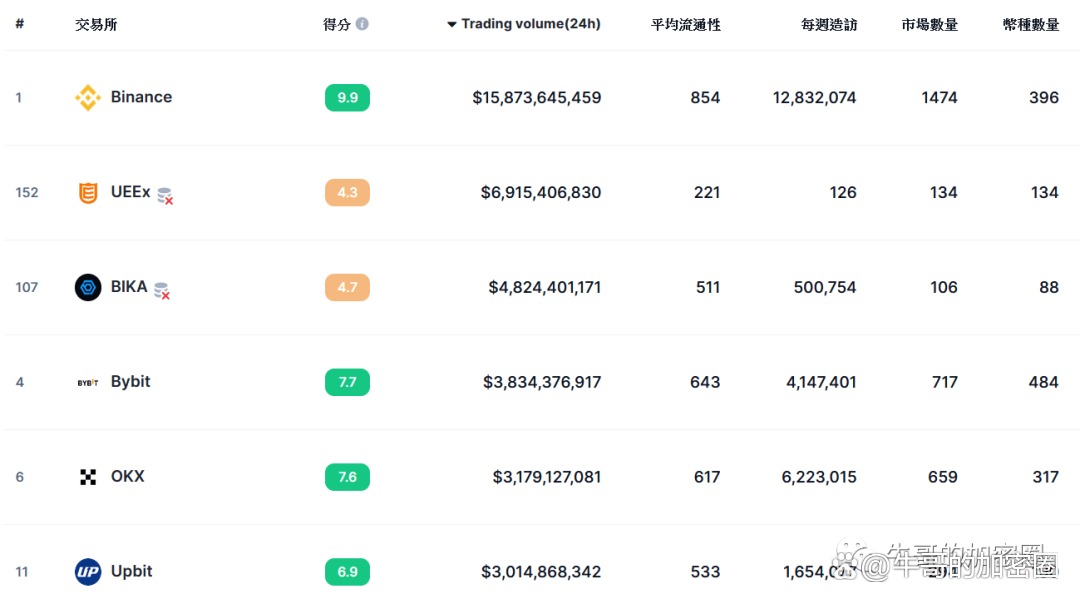The height and width of the screenshot is (604, 1080).
Task: Click the 4.7 score badge for BIKA
Action: 347,287
